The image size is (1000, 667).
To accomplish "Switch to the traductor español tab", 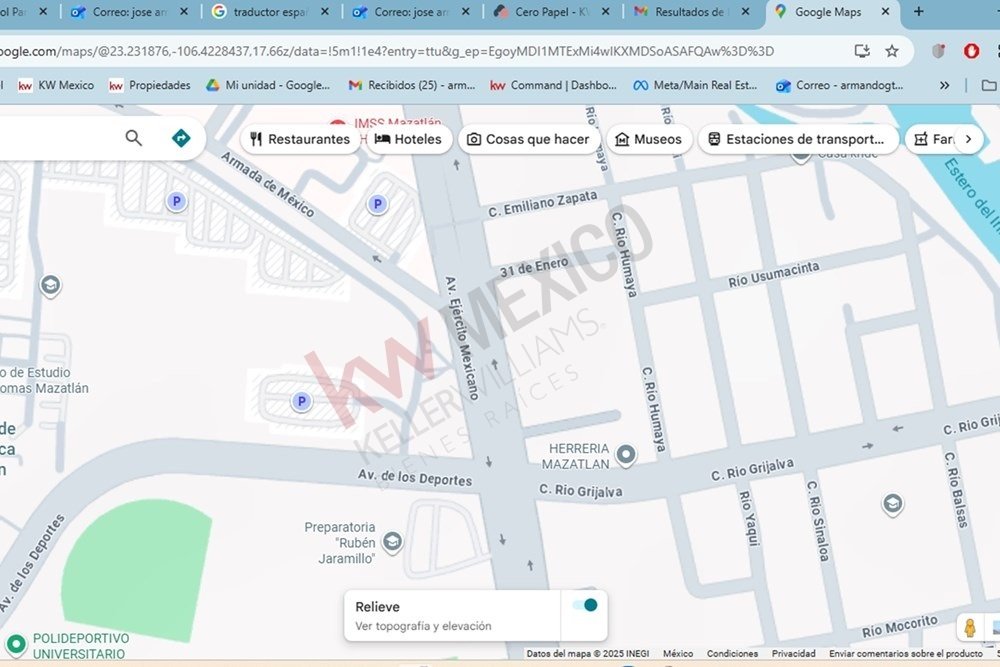I will [x=270, y=11].
